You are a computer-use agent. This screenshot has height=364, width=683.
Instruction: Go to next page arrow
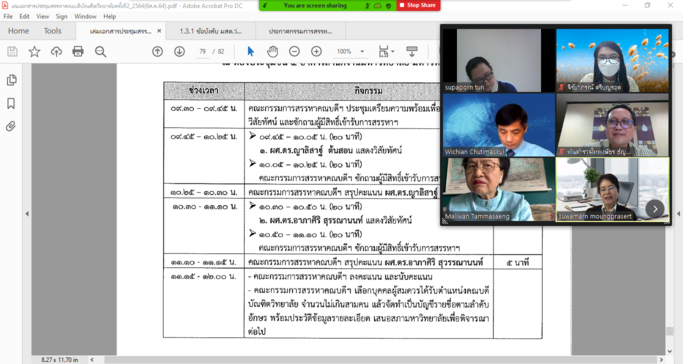(x=179, y=51)
